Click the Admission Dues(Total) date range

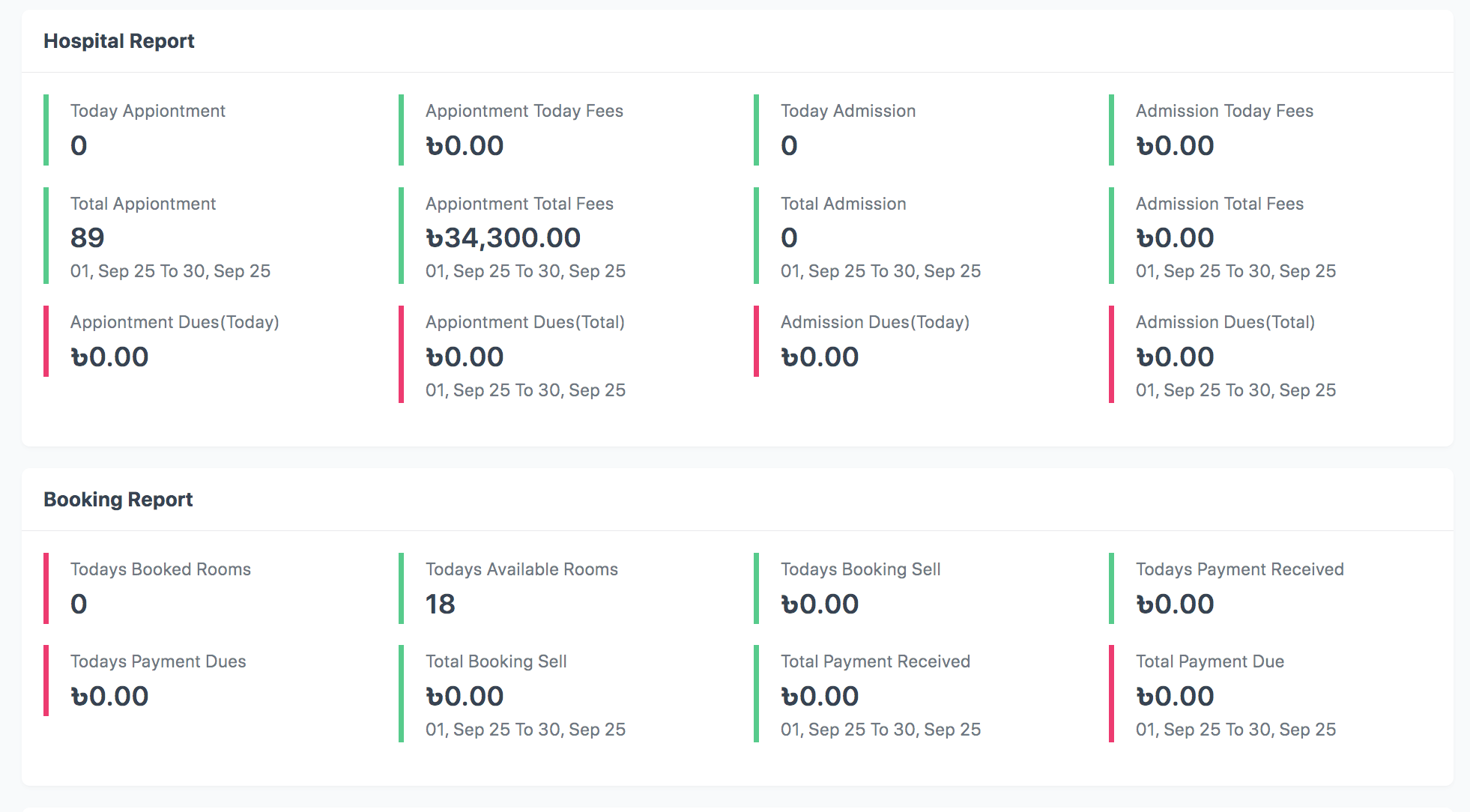(1235, 390)
